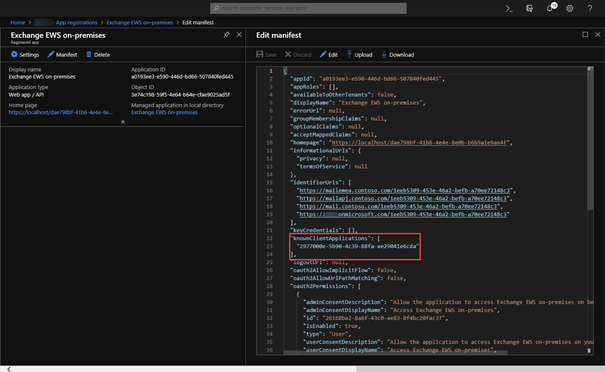Open the Cloud Shell icon

(509, 8)
